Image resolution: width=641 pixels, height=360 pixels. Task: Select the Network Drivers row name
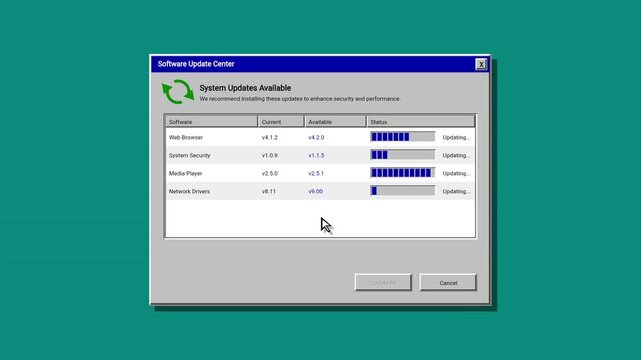189,191
